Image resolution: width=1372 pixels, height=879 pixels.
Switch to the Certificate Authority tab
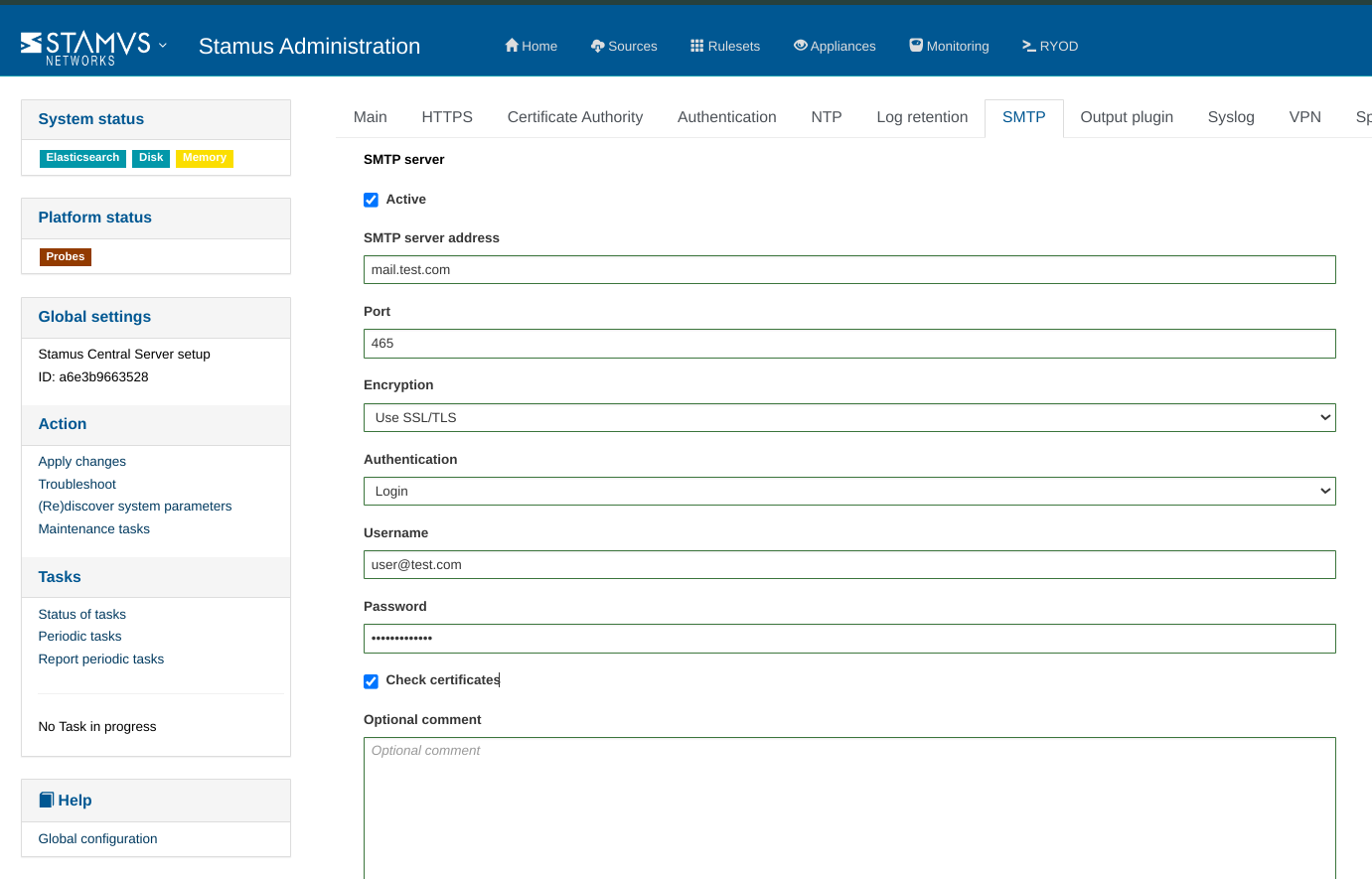pyautogui.click(x=574, y=117)
